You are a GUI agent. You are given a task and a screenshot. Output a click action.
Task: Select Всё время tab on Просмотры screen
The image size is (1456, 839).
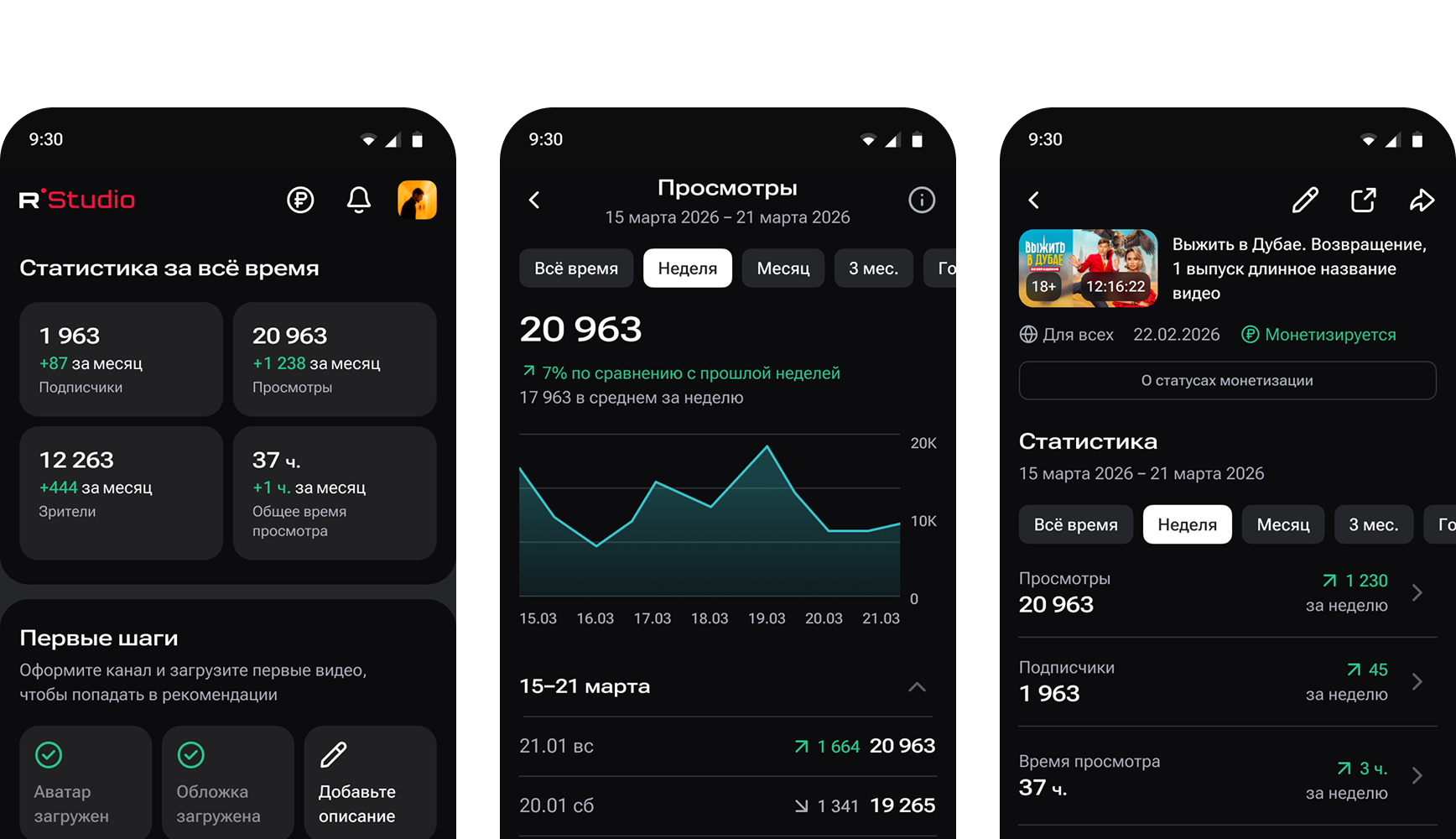(x=576, y=268)
